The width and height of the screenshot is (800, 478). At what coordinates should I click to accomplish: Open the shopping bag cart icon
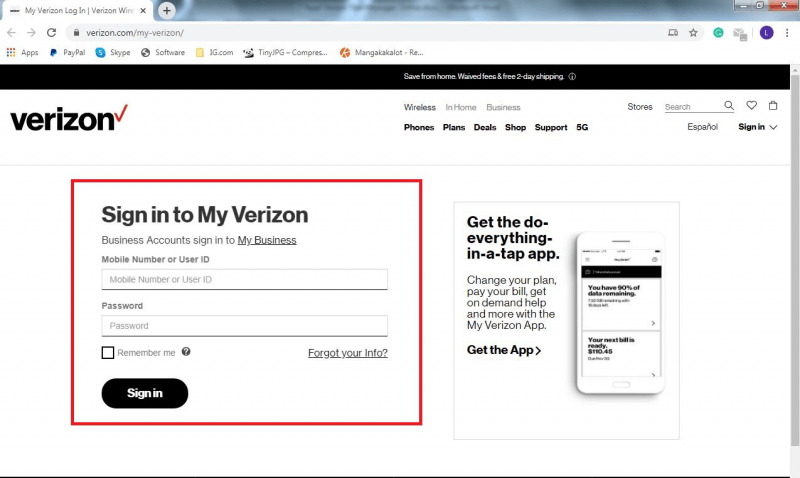(x=773, y=105)
